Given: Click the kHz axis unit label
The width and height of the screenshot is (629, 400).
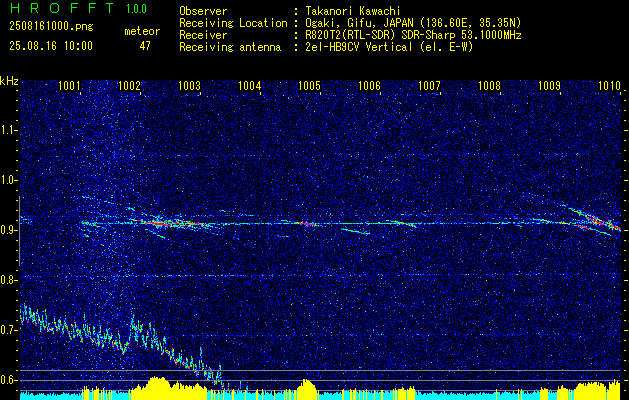Looking at the screenshot, I should pyautogui.click(x=9, y=81).
